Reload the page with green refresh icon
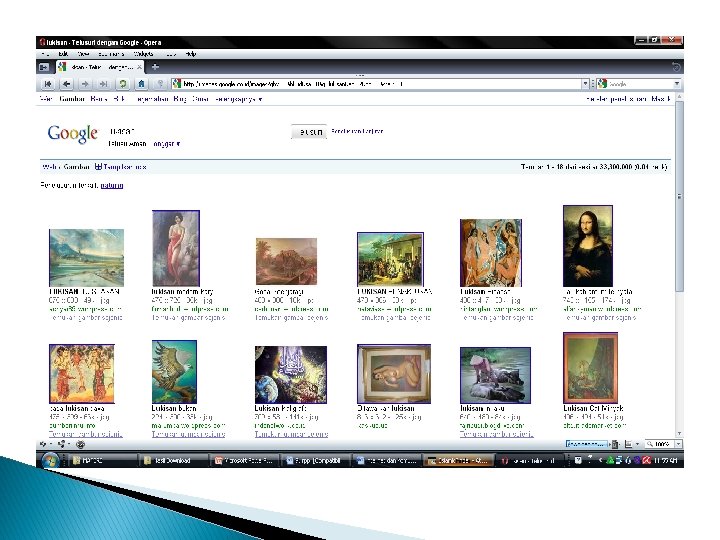 click(x=123, y=84)
